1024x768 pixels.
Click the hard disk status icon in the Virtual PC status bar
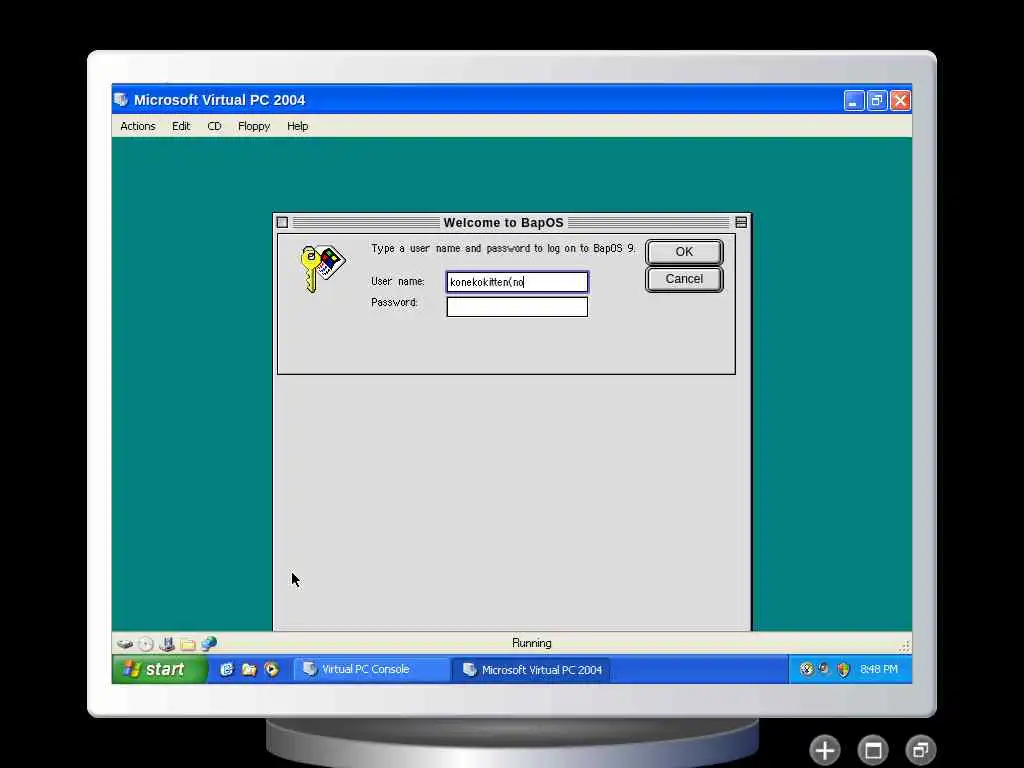(125, 644)
